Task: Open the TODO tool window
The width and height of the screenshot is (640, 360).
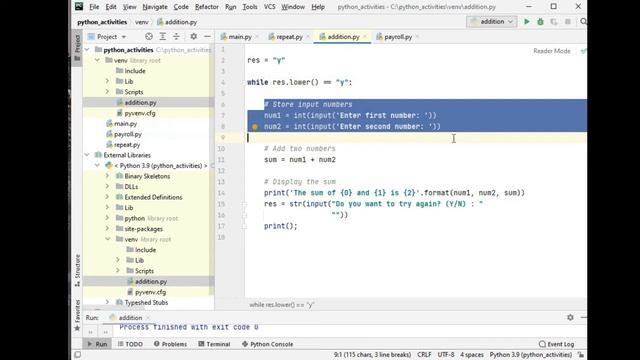Action: (130, 344)
